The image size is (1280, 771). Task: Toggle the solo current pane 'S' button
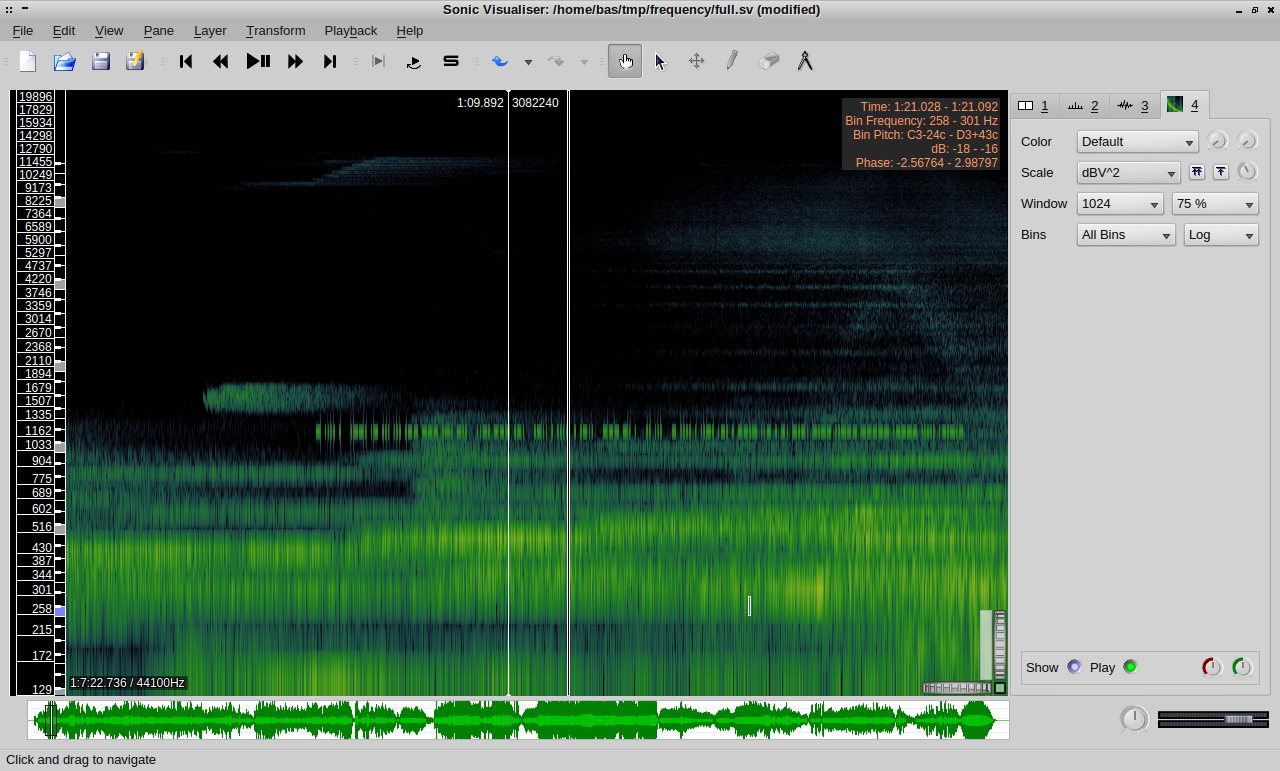coord(451,61)
